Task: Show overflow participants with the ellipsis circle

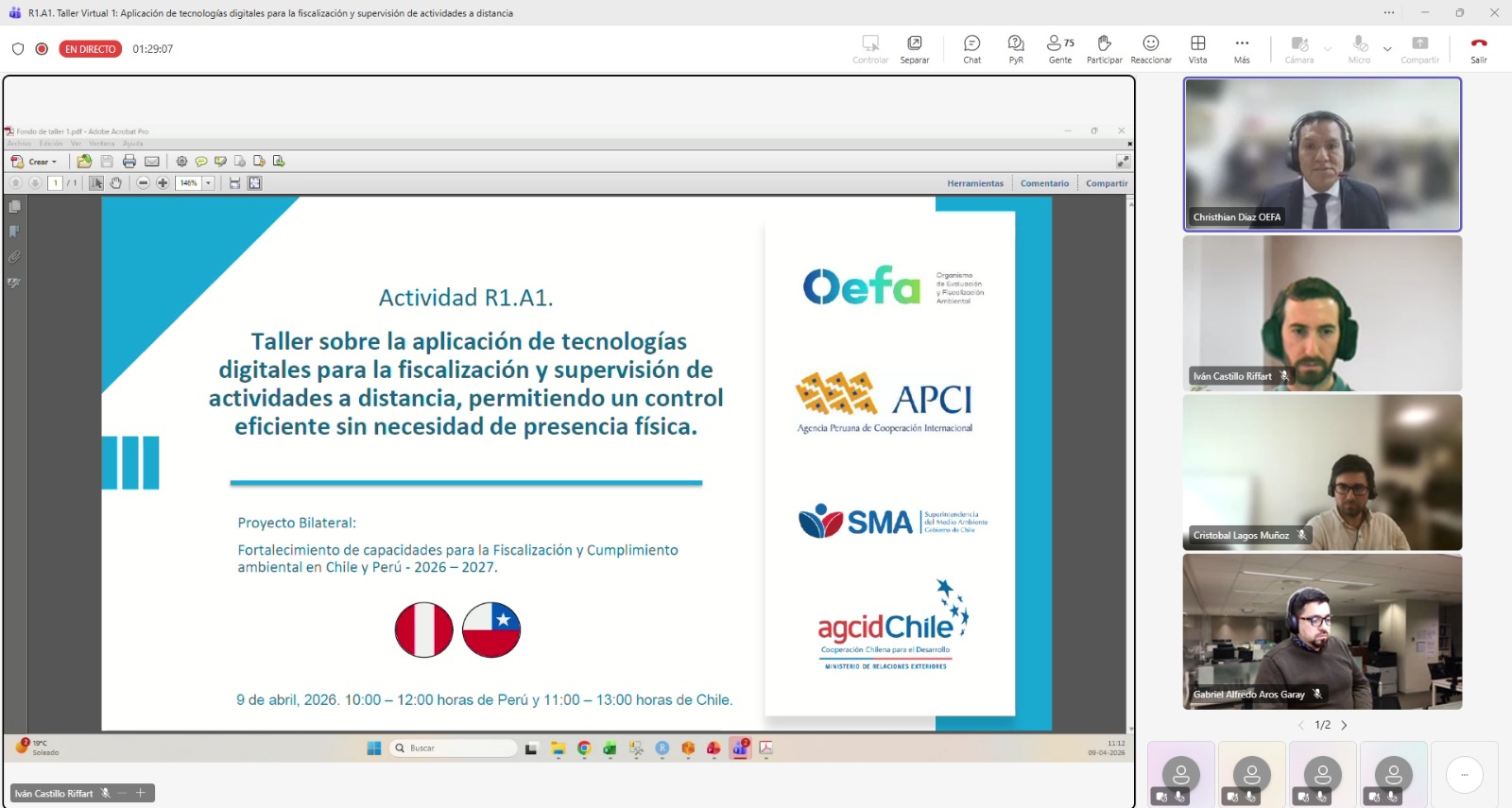Action: coord(1464,775)
